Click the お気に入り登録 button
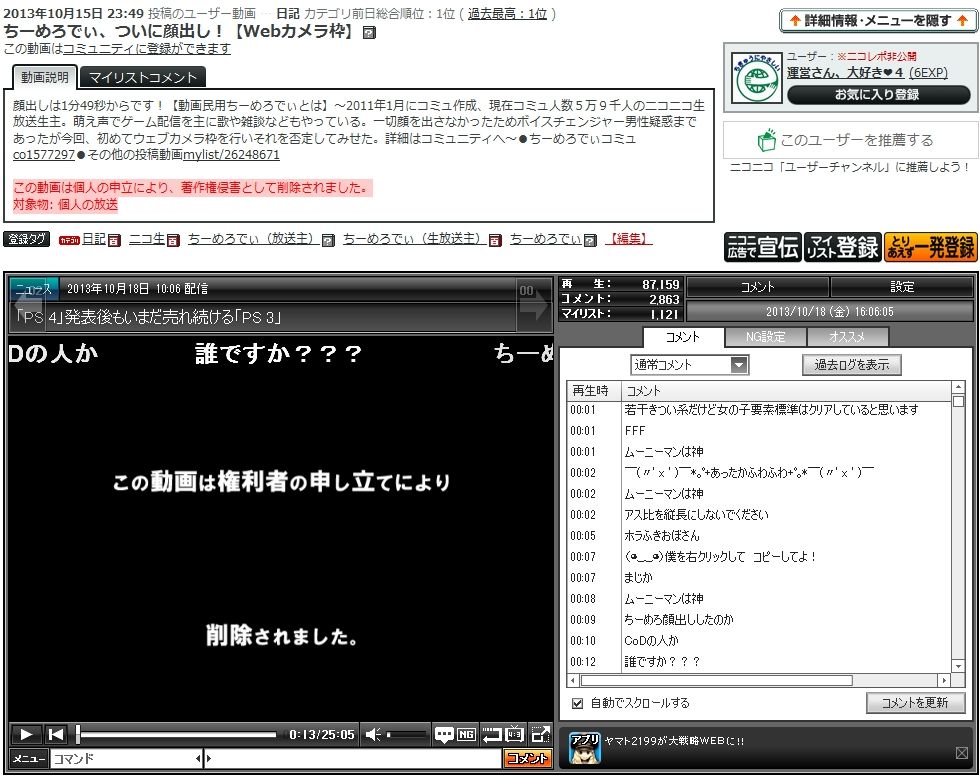This screenshot has width=980, height=781. (878, 95)
